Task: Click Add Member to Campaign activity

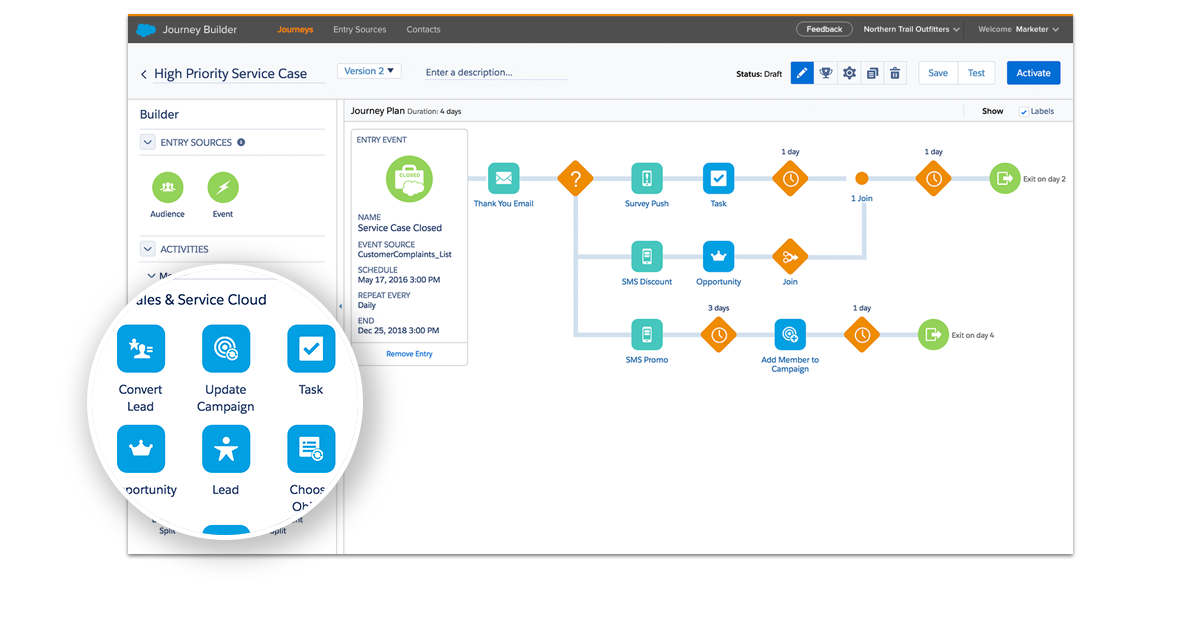Action: (x=790, y=335)
